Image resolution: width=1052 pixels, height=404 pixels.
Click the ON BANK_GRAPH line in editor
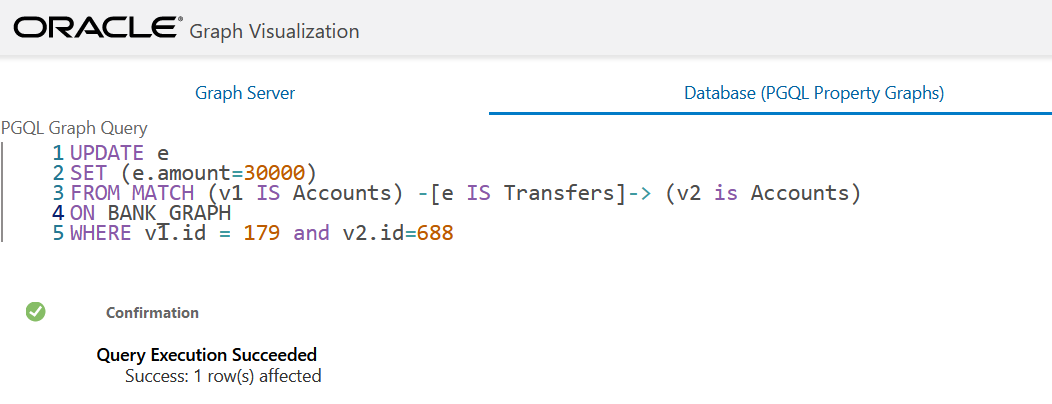tap(150, 213)
